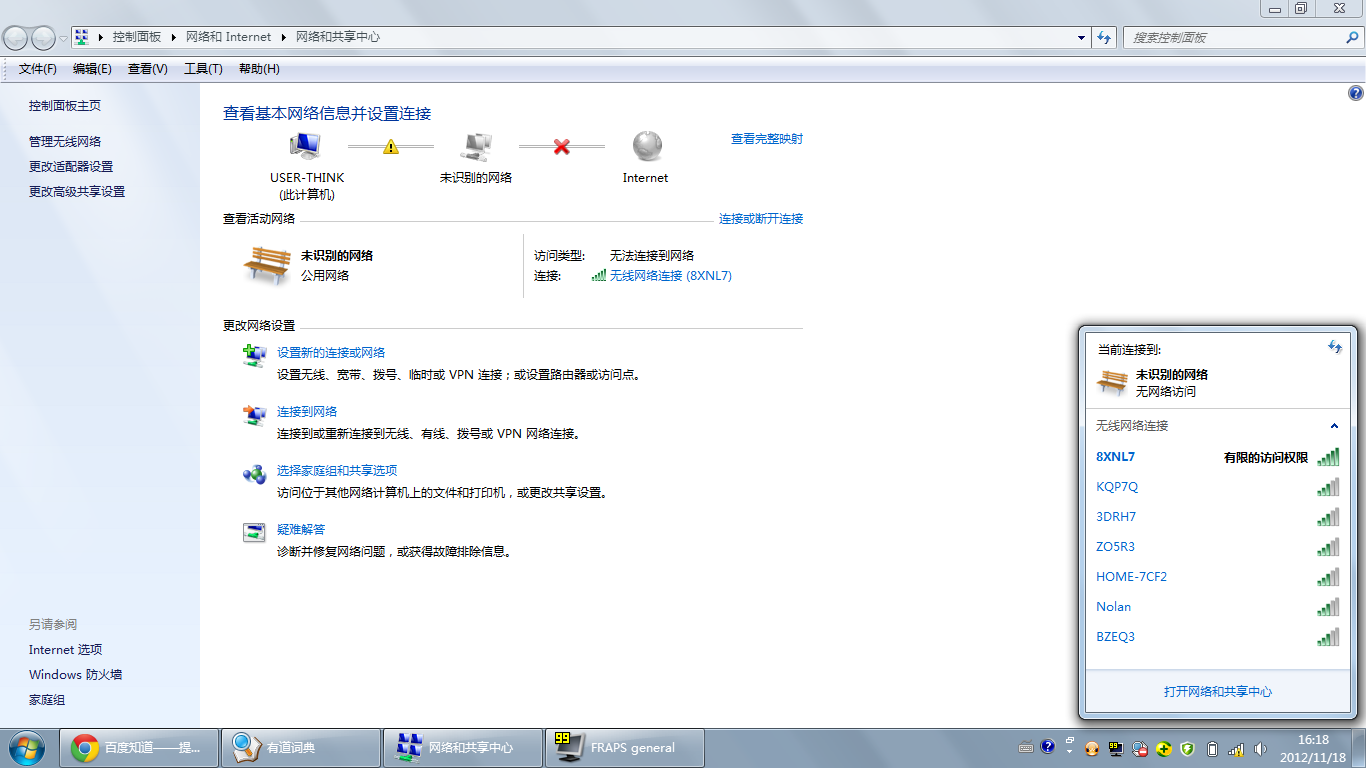Image resolution: width=1366 pixels, height=768 pixels.
Task: Click the 选择家庭组和共享选项 icon
Action: pyautogui.click(x=255, y=473)
